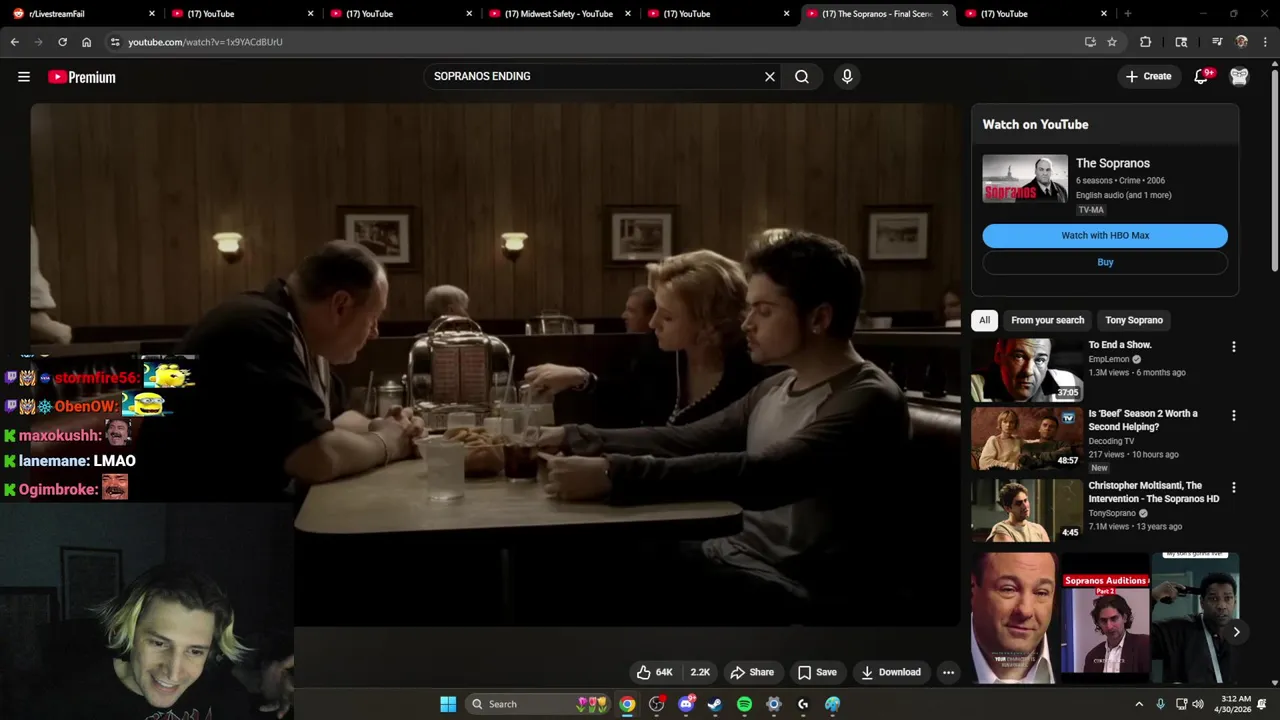Open the YouTube guide hamburger menu

24,77
